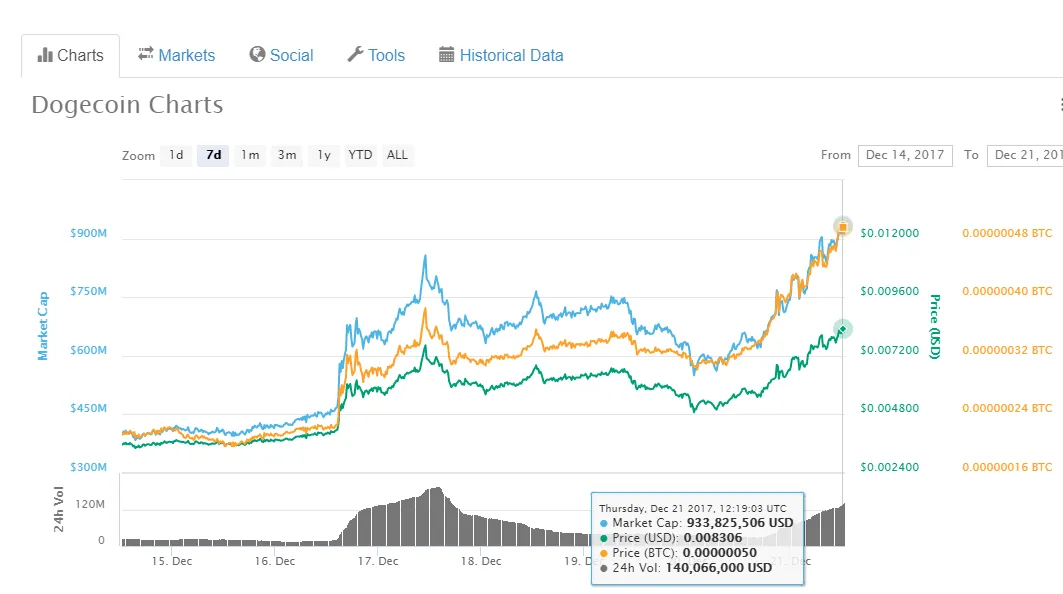Image resolution: width=1063 pixels, height=594 pixels.
Task: Click the exchange arrows icon beside Markets
Action: pos(146,54)
